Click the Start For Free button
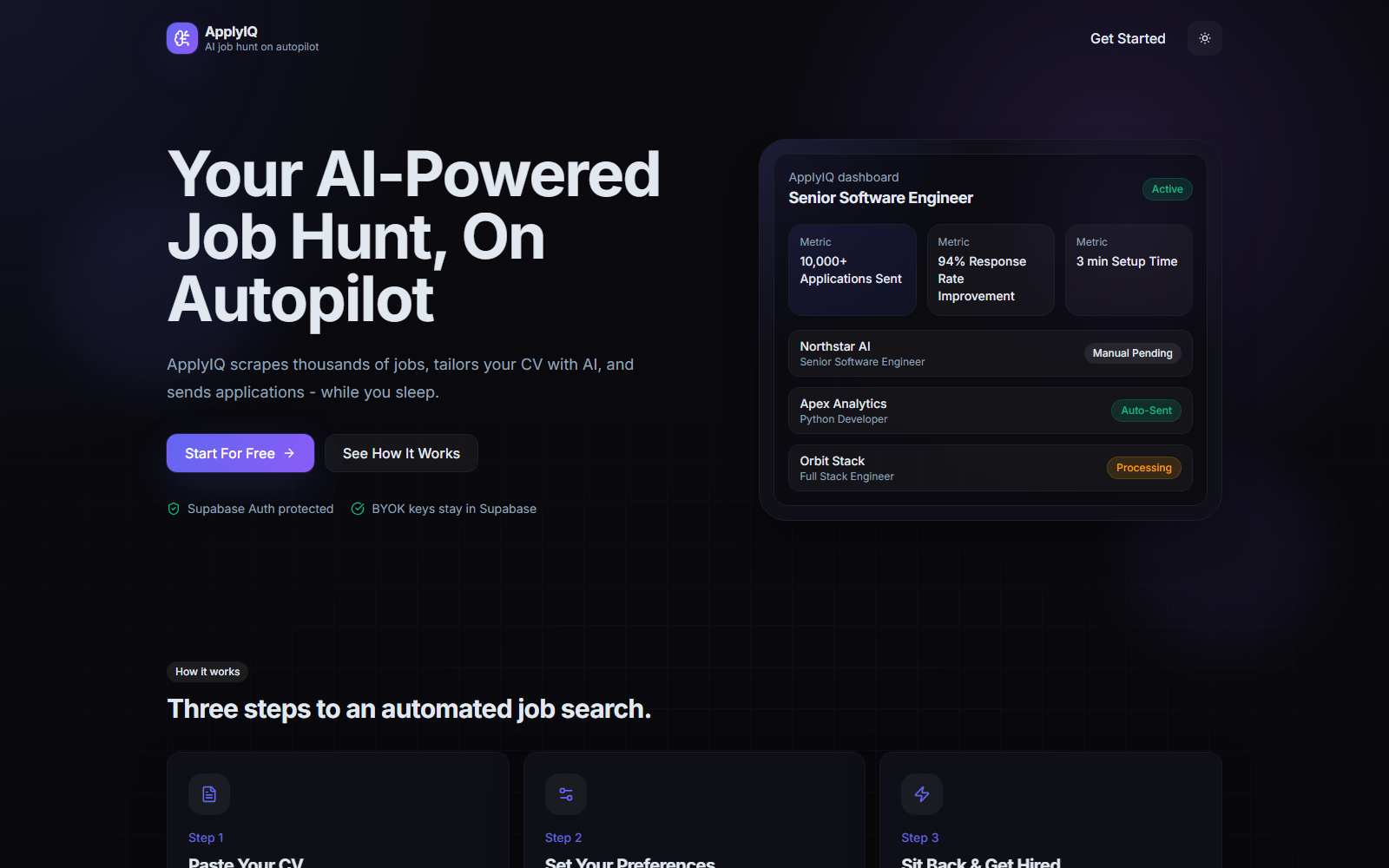 click(240, 453)
